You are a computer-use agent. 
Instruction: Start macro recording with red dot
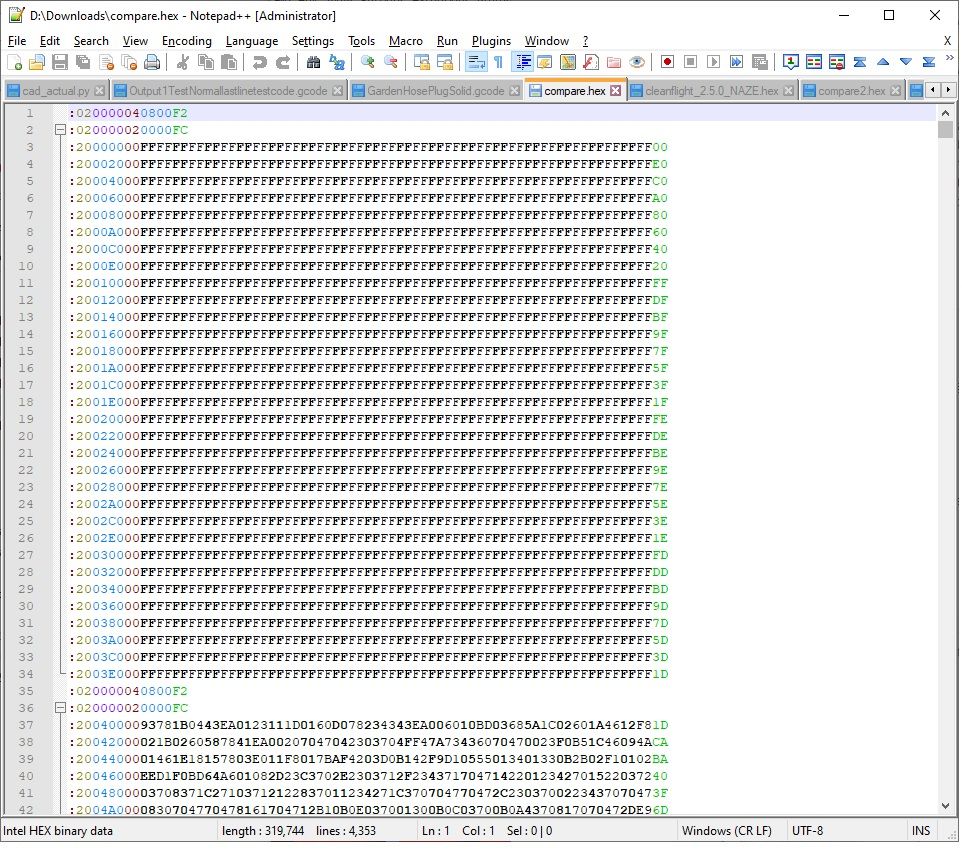(668, 62)
